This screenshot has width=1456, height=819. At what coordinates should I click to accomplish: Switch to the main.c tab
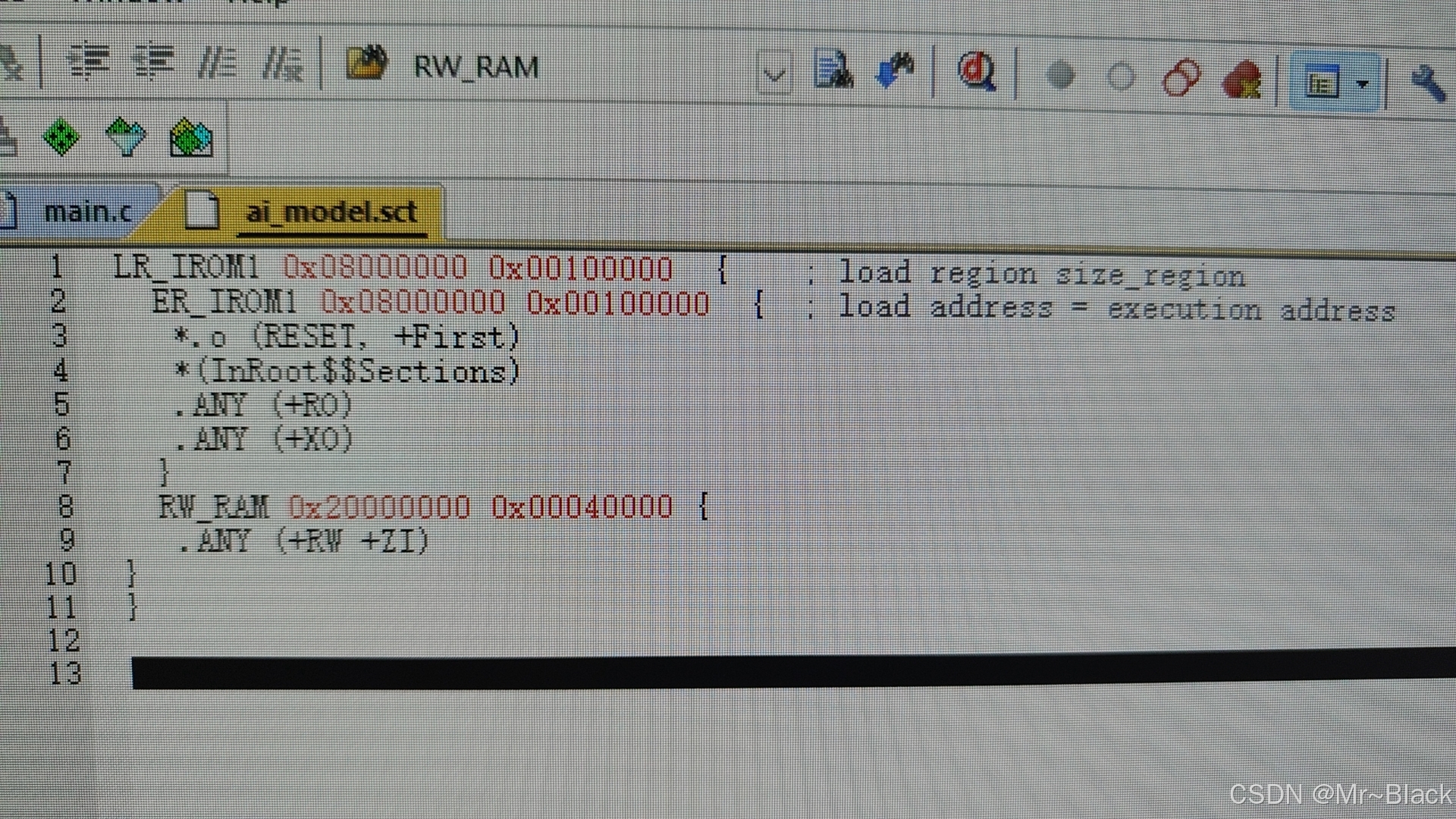(86, 212)
